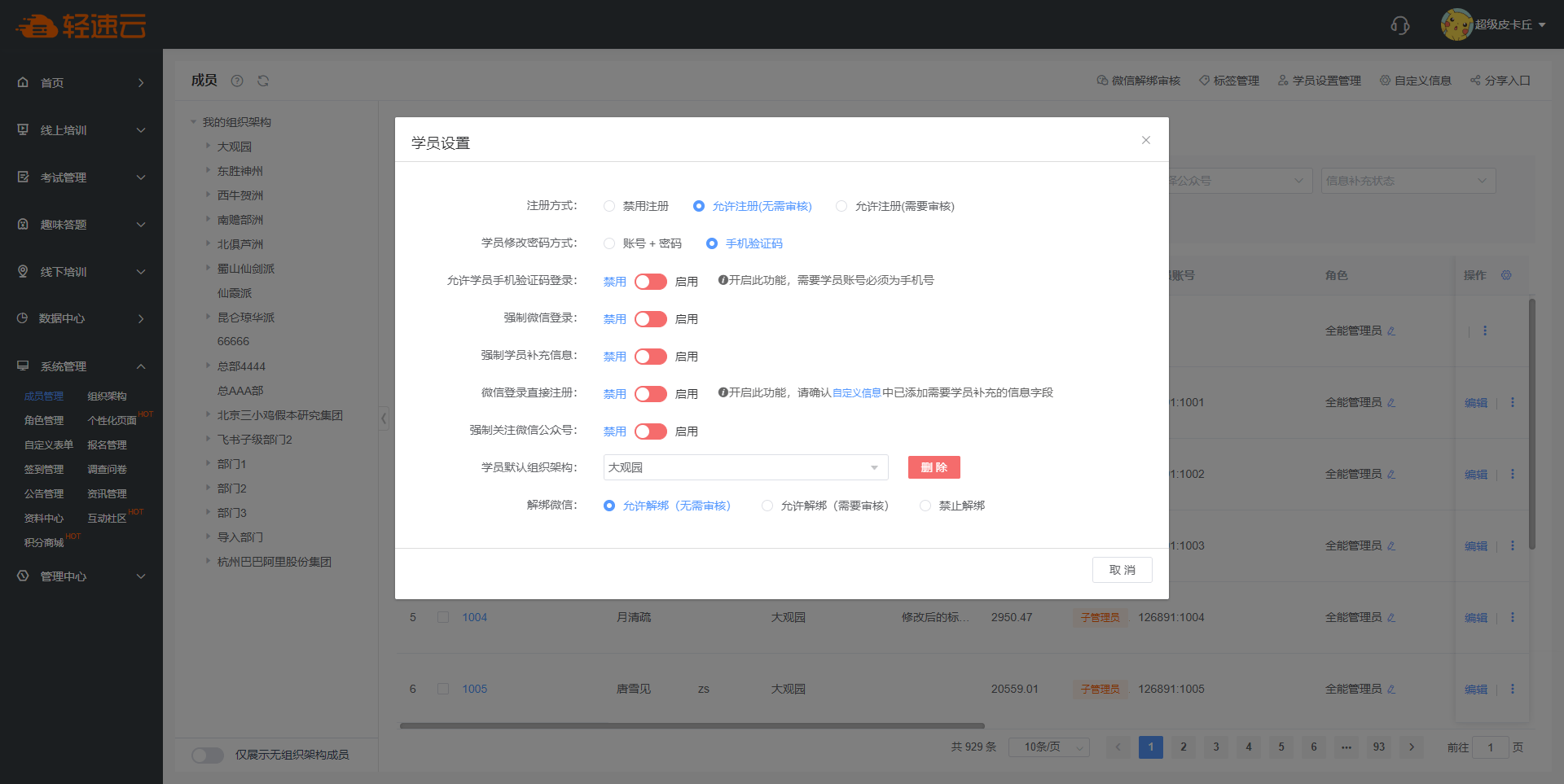
Task: Click the refresh icon beside 成员 title
Action: click(263, 81)
